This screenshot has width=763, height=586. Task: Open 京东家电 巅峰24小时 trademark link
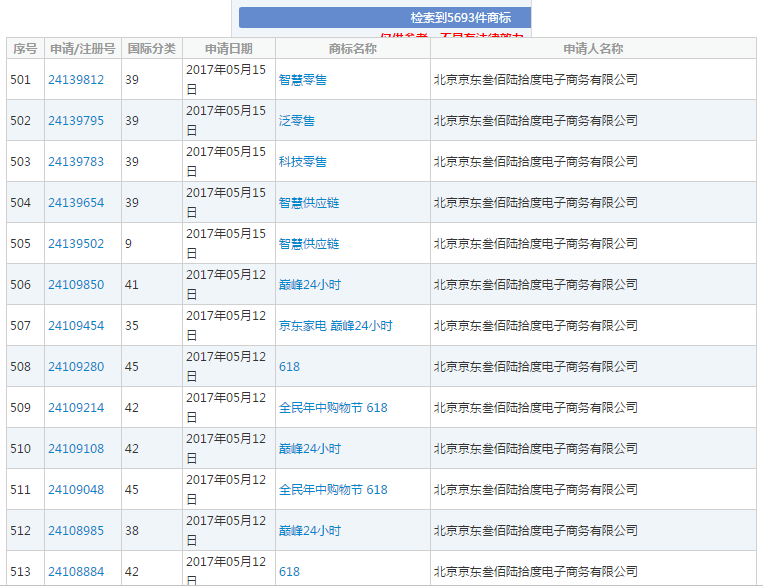[335, 326]
